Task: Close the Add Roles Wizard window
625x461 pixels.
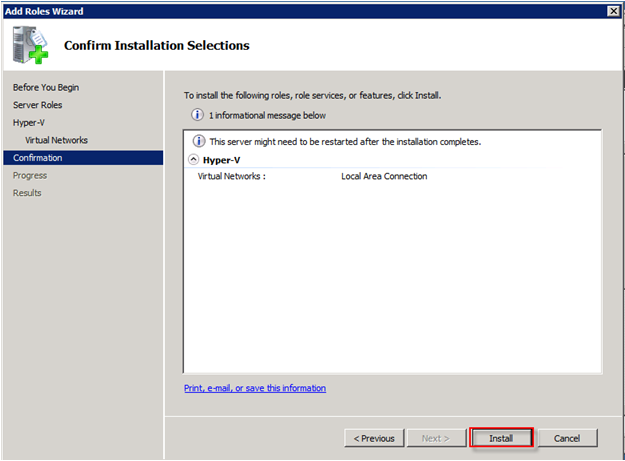Action: point(613,11)
